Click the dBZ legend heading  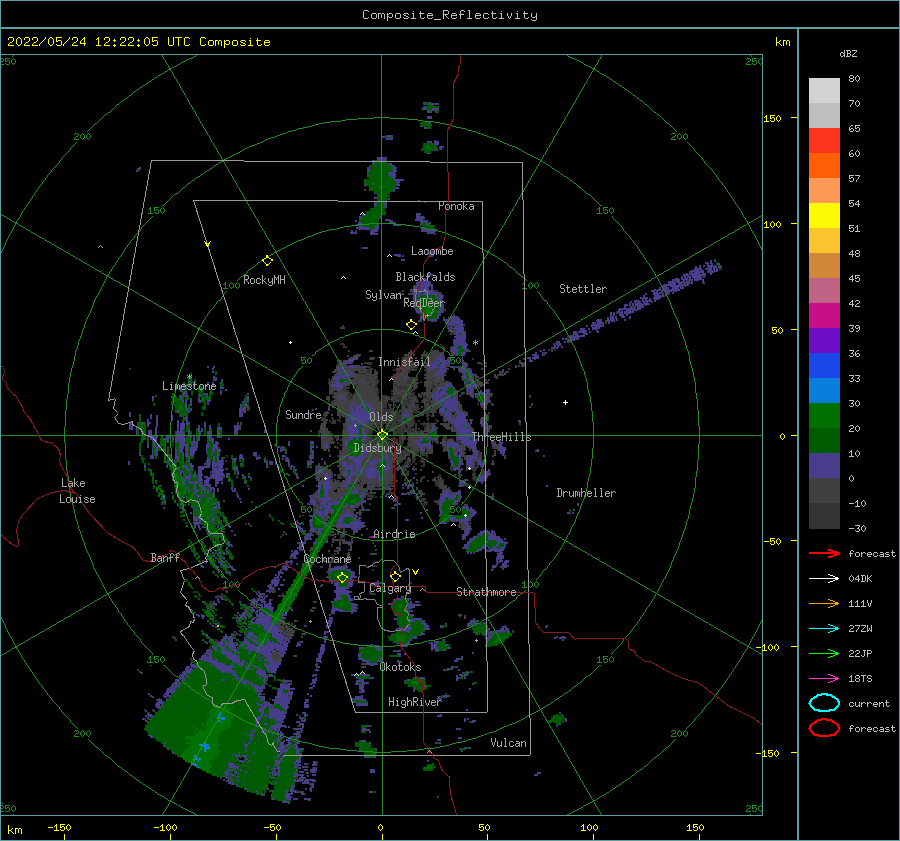tap(848, 53)
